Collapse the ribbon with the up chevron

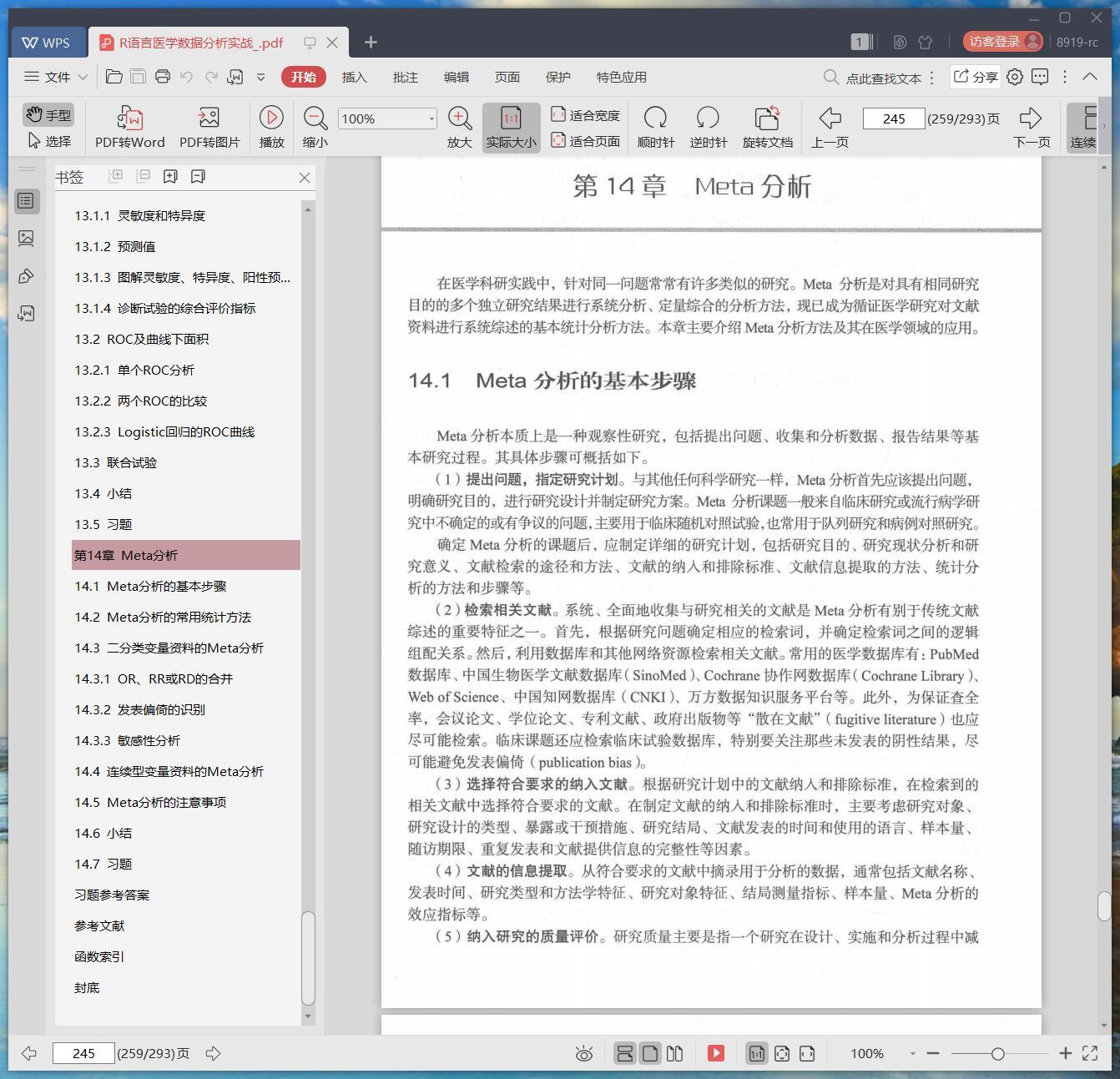[x=1090, y=77]
